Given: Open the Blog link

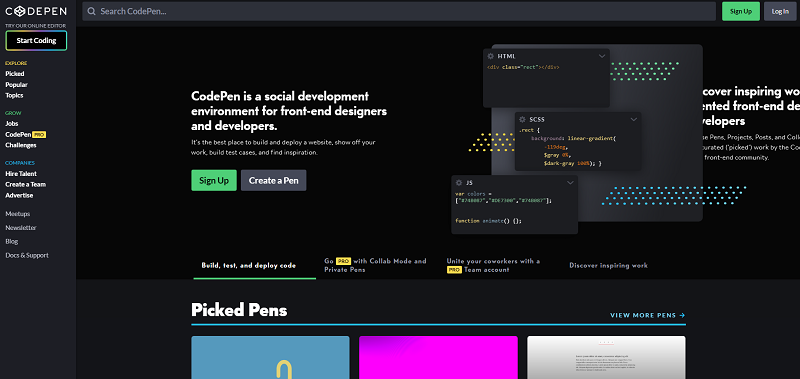Looking at the screenshot, I should click(12, 241).
